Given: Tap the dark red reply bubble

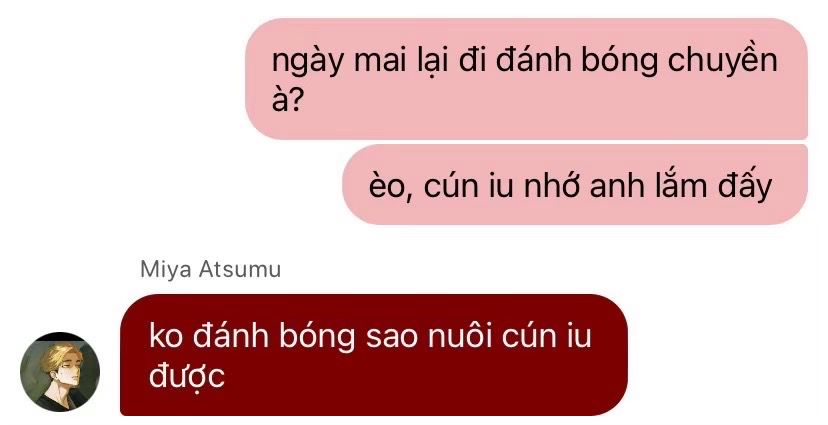Looking at the screenshot, I should [x=374, y=355].
